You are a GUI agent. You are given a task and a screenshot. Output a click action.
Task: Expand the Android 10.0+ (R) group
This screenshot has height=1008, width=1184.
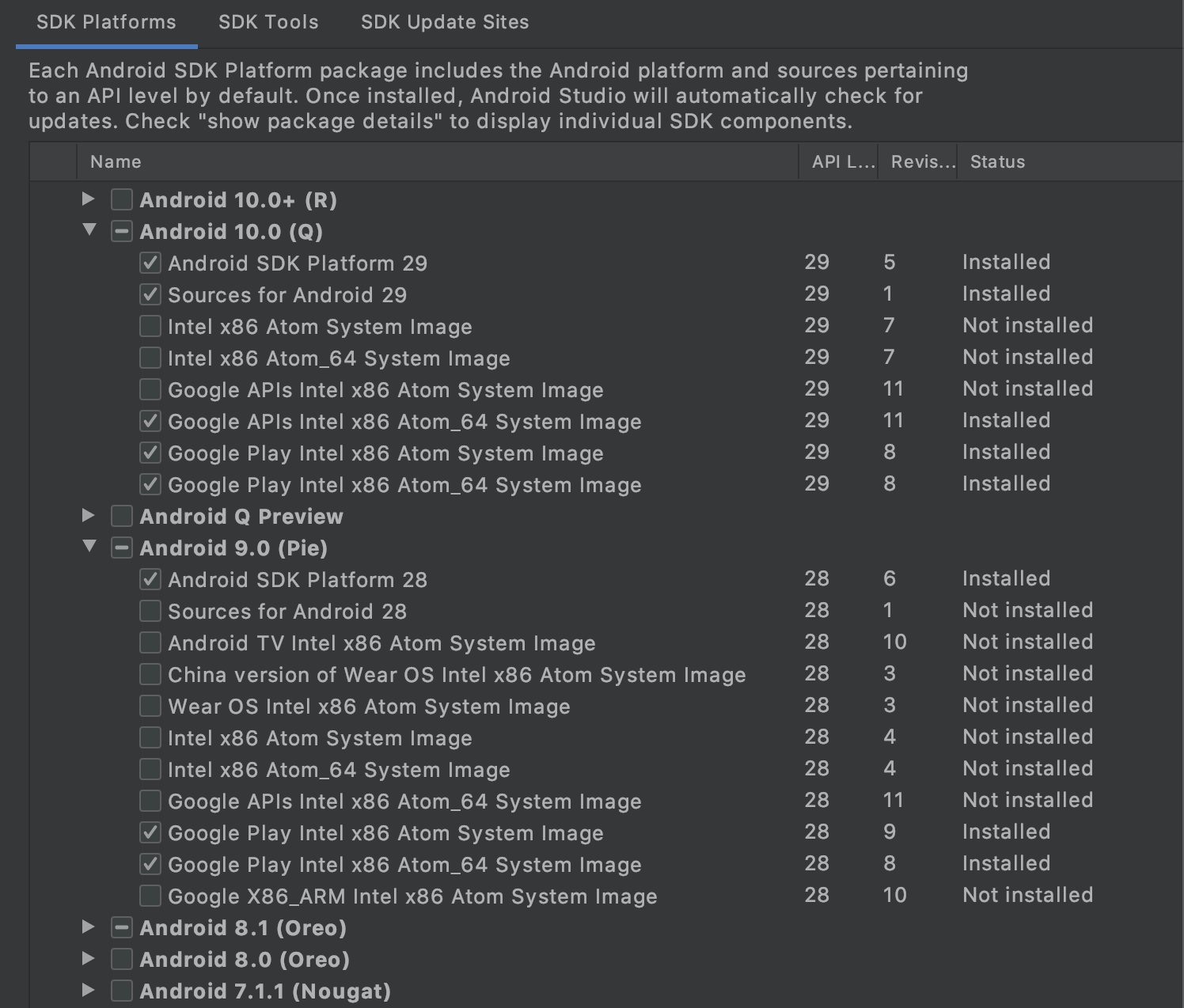point(89,199)
